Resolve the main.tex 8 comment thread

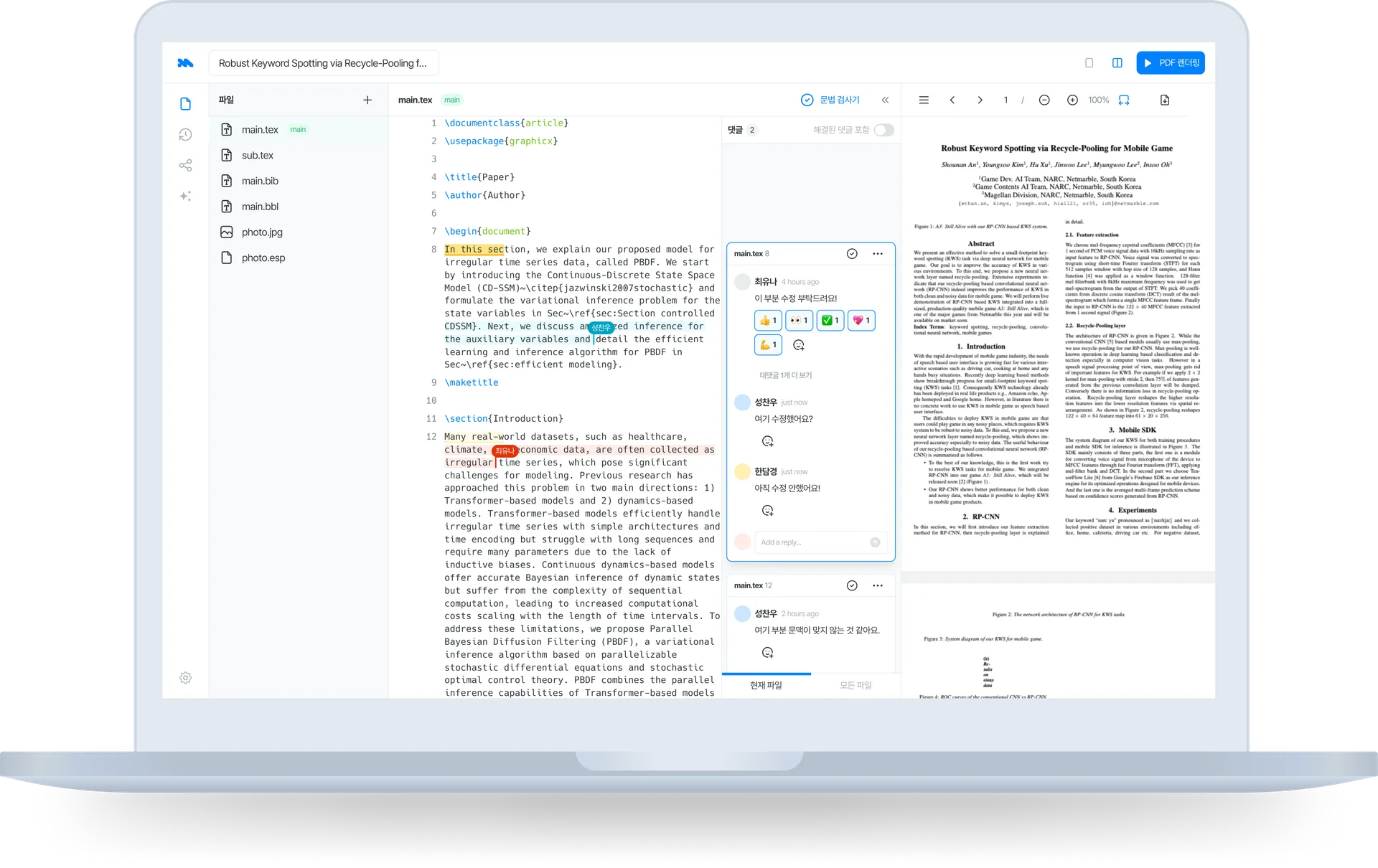coord(852,254)
